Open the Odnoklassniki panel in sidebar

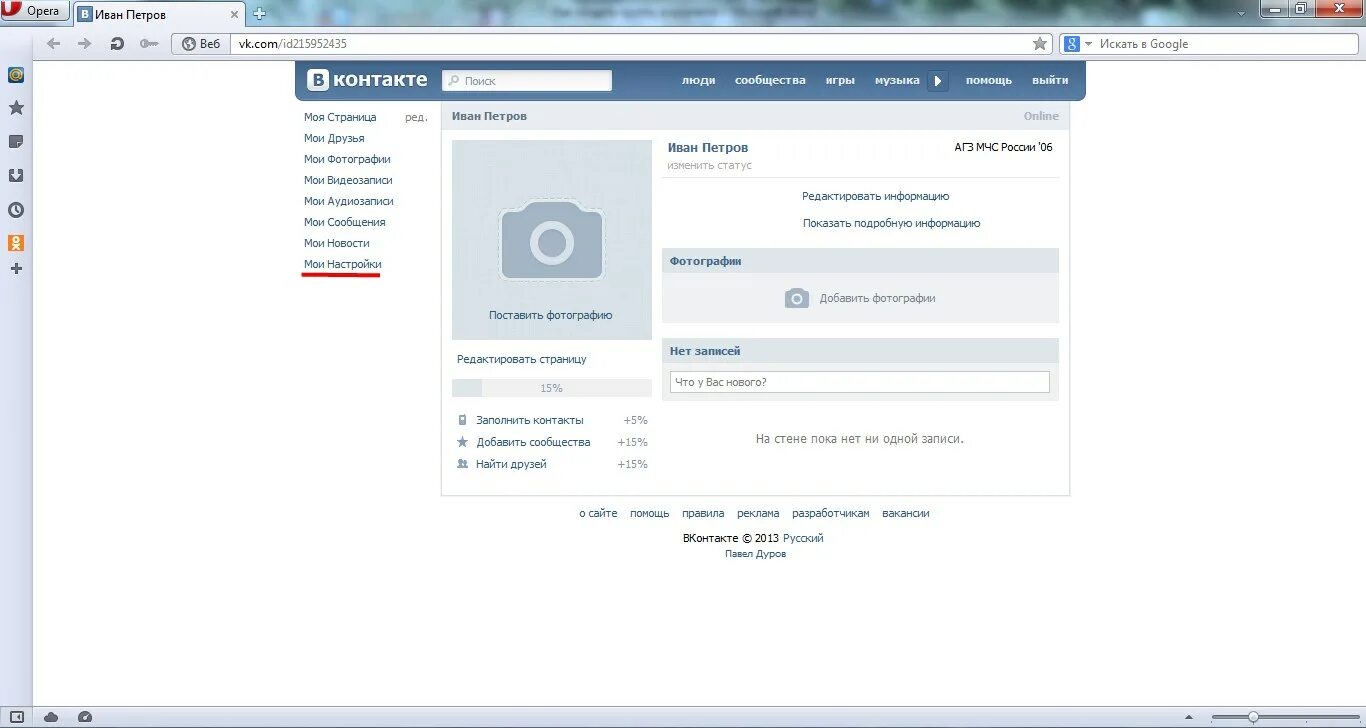(x=16, y=243)
